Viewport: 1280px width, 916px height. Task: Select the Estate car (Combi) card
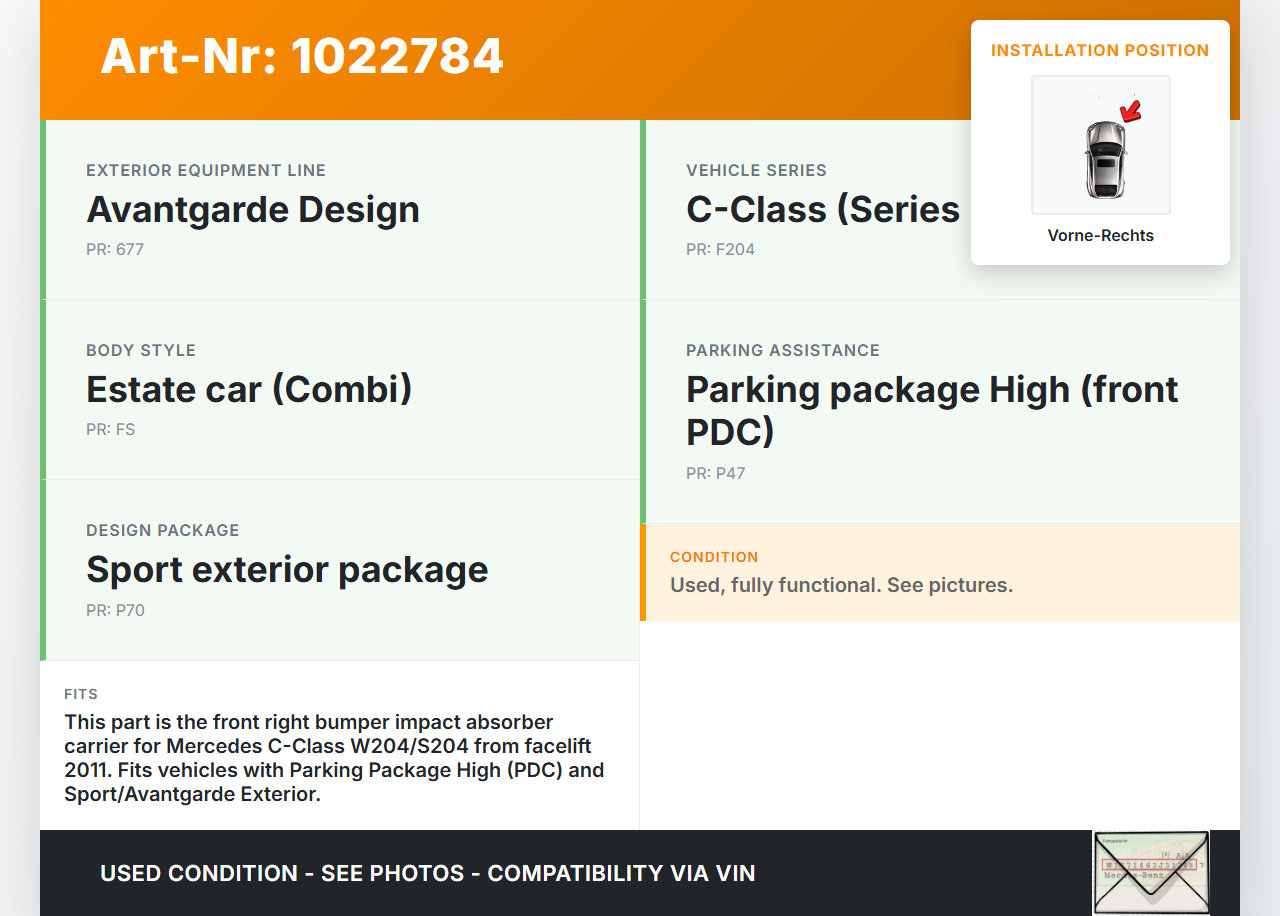pos(341,390)
